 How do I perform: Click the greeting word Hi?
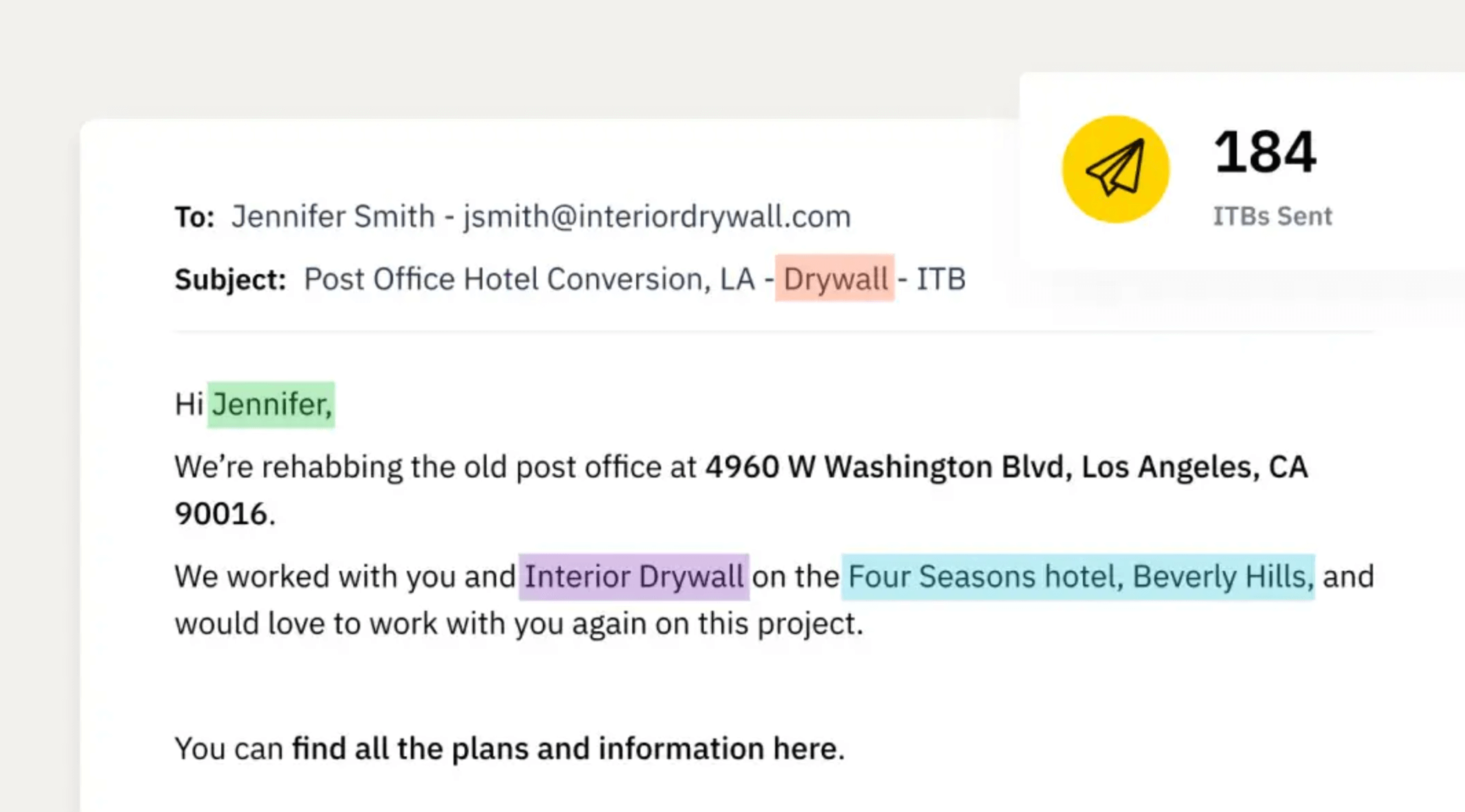[x=188, y=405]
